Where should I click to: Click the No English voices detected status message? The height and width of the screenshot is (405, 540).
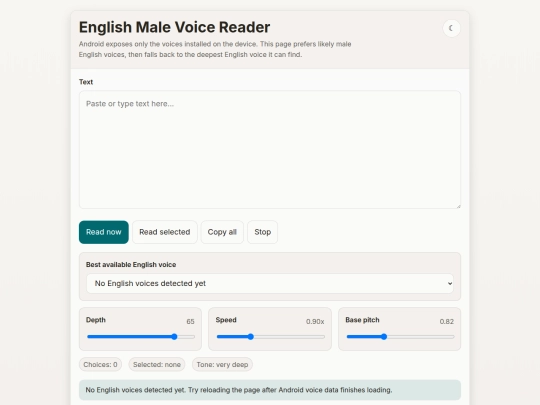270,390
